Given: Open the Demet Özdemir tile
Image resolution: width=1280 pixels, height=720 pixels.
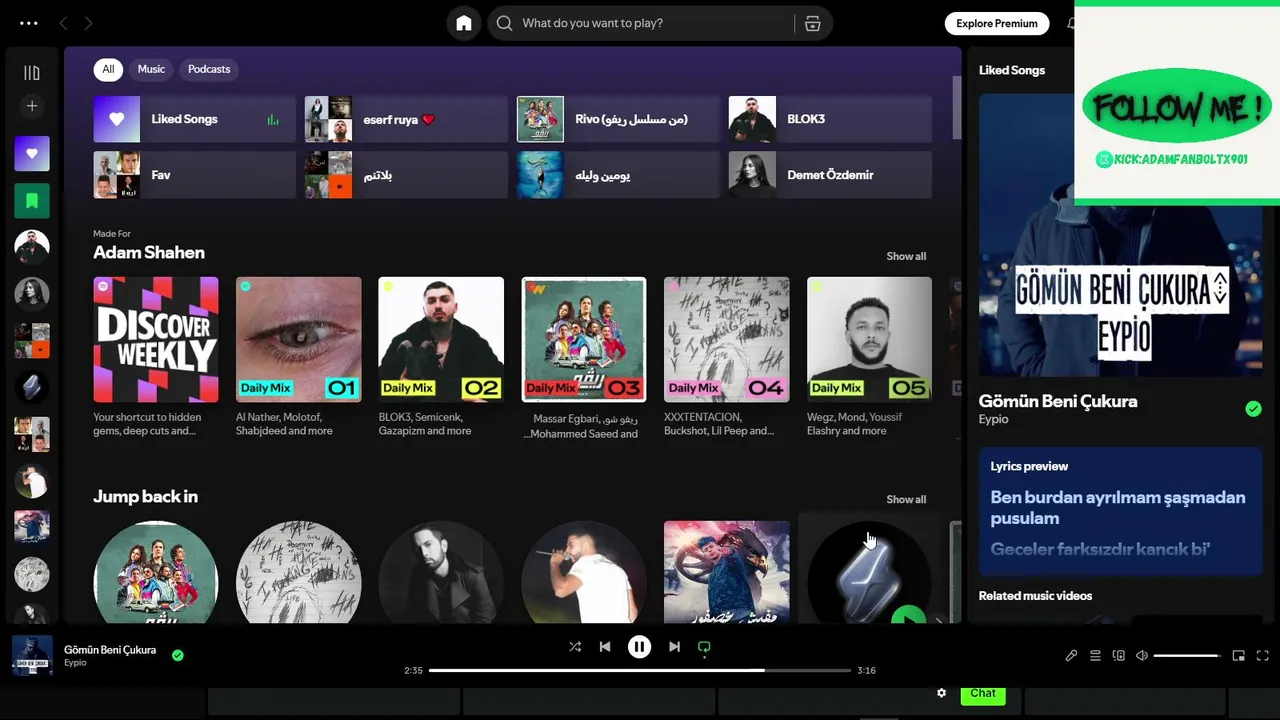Looking at the screenshot, I should click(830, 175).
